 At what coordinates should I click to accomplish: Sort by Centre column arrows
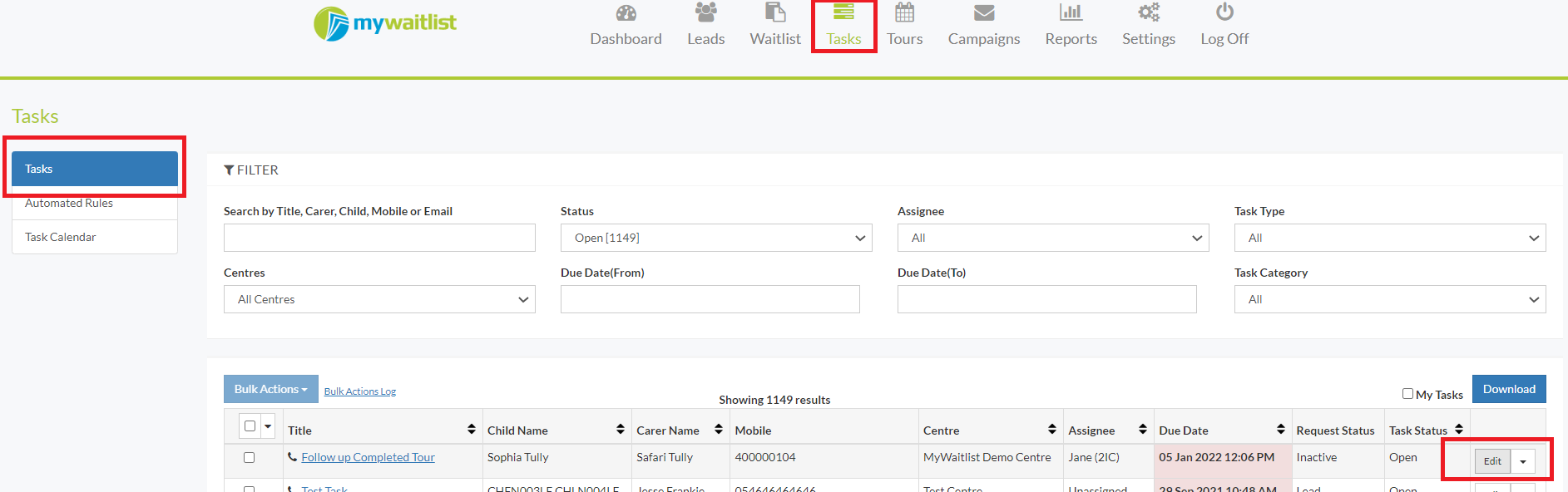(1052, 429)
